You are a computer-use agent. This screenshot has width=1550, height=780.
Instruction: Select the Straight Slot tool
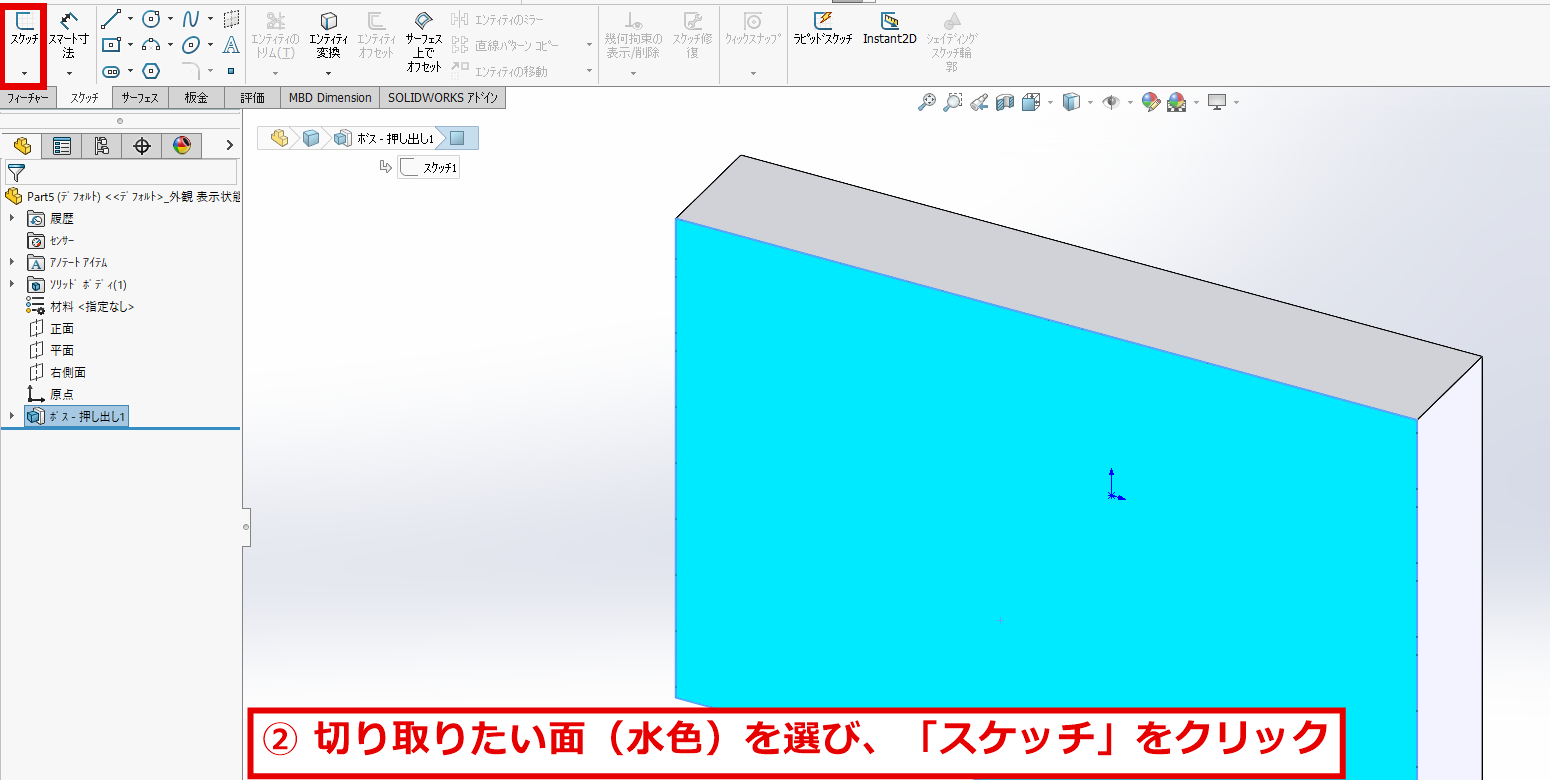[111, 71]
